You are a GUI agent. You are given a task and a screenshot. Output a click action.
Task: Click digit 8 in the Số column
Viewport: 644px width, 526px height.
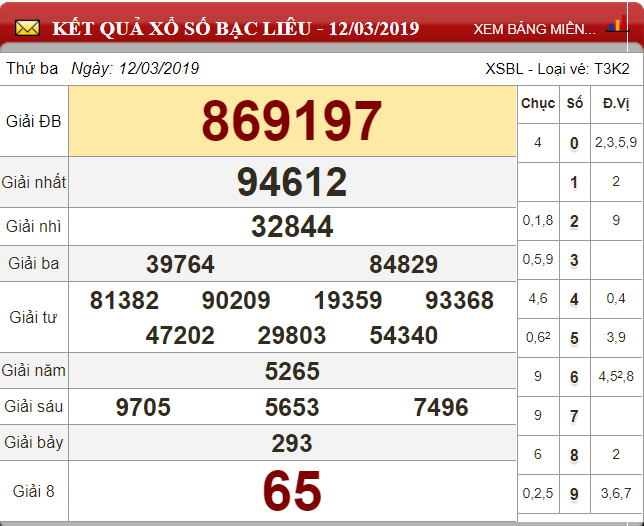click(x=575, y=455)
